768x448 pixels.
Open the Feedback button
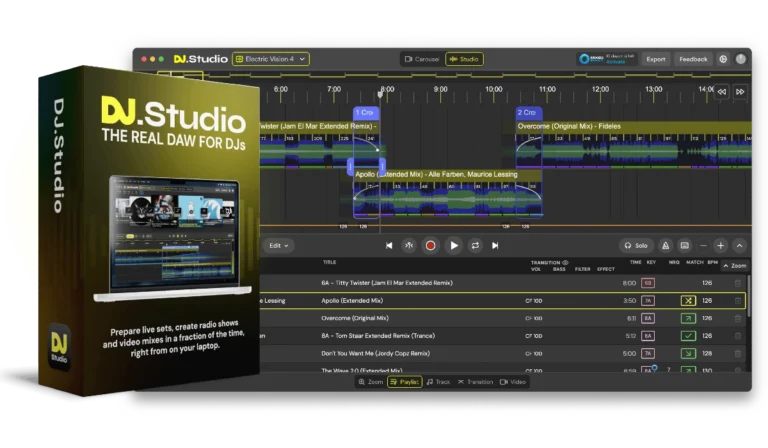[693, 59]
